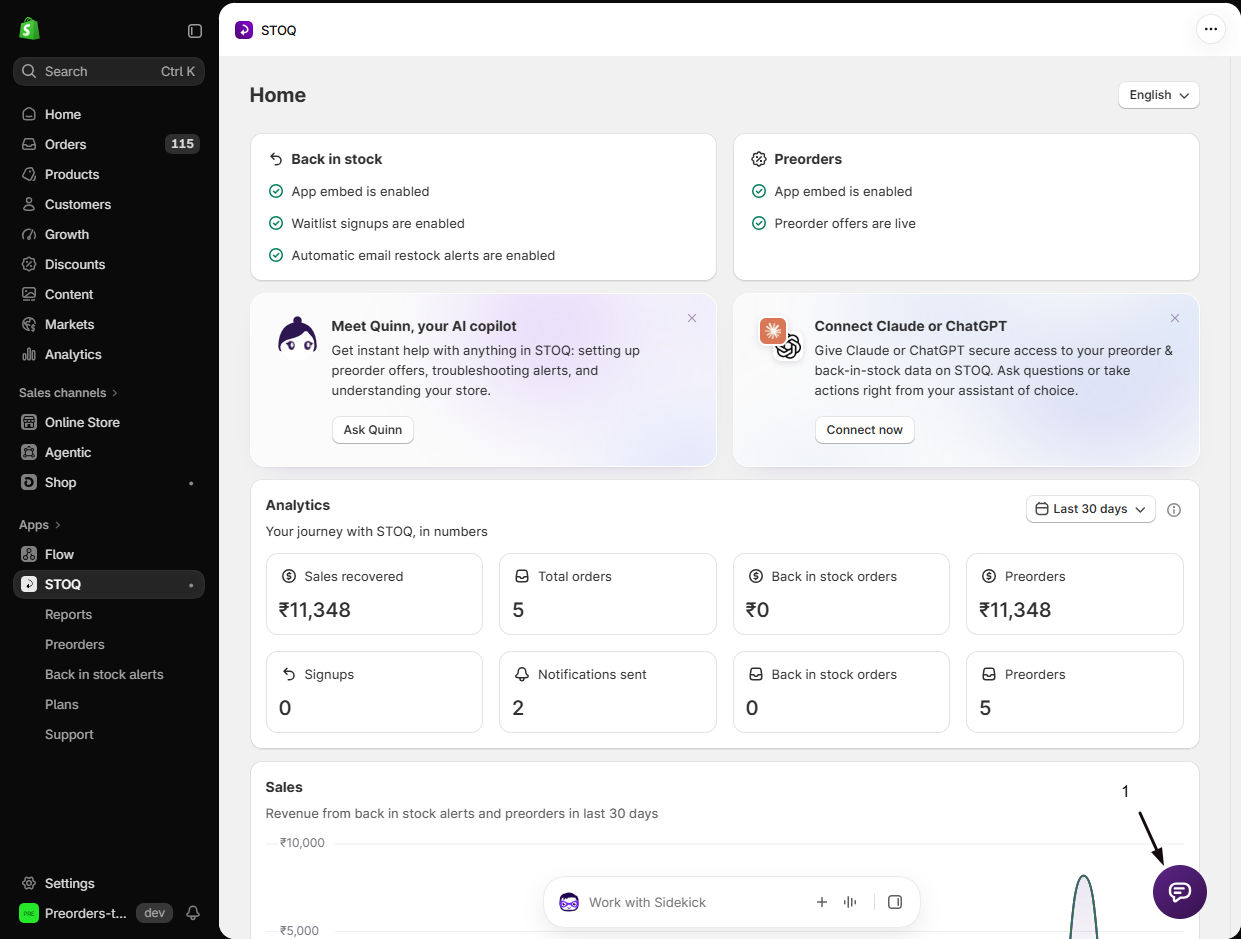Open the Last 30 days date dropdown

click(1091, 509)
